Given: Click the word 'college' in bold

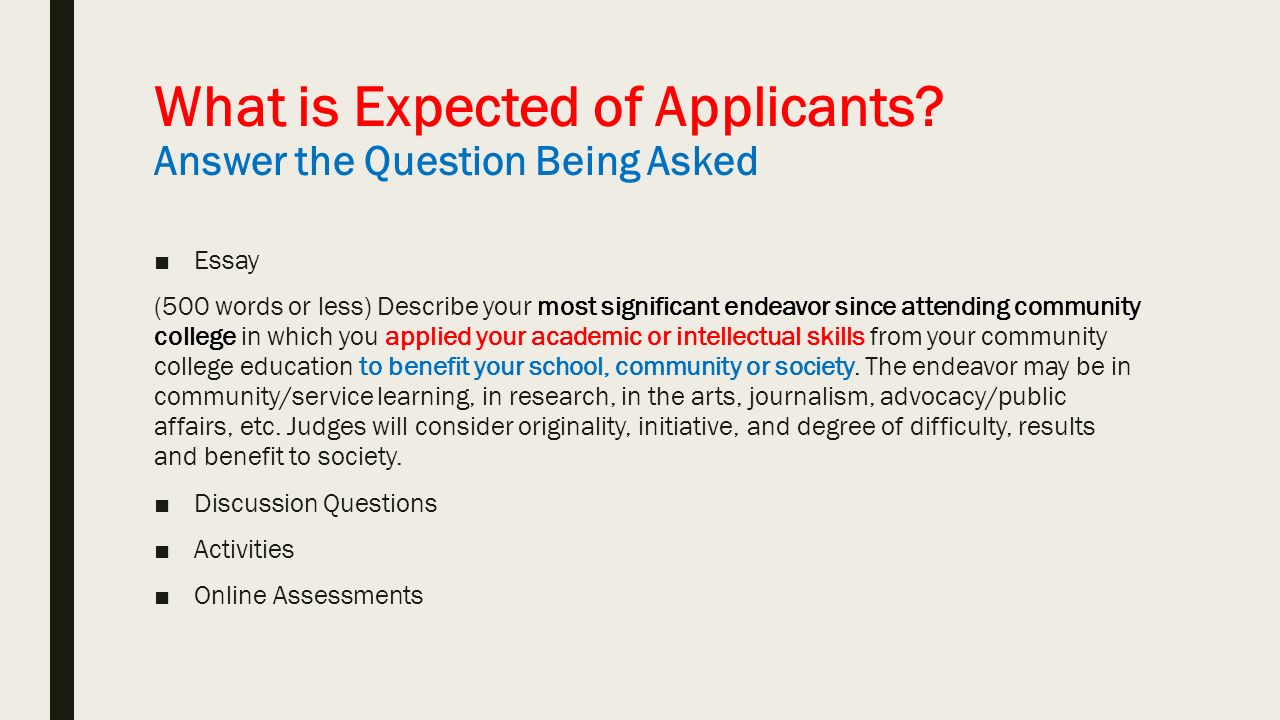Looking at the screenshot, I should (195, 336).
